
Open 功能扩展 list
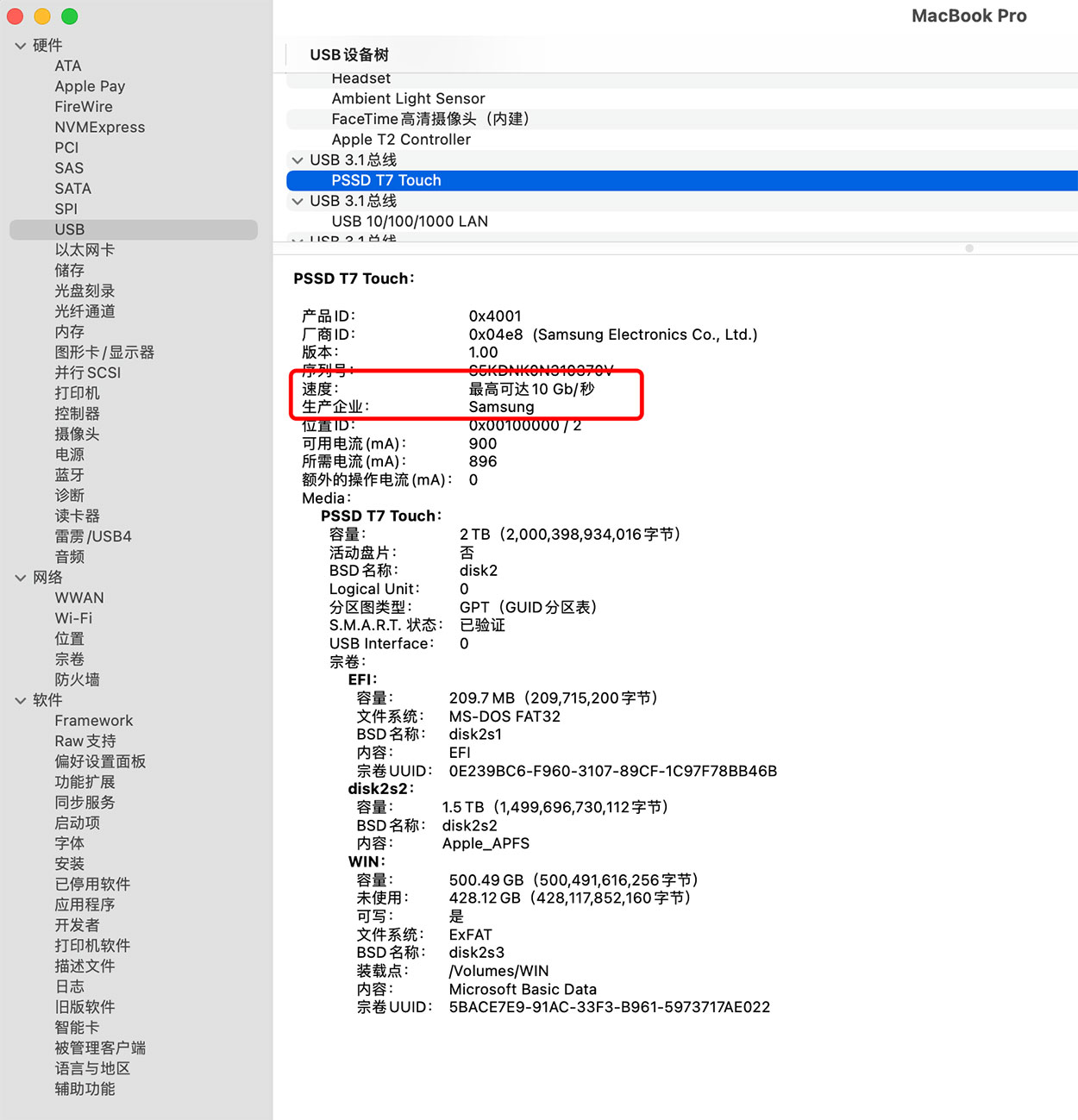pyautogui.click(x=85, y=782)
